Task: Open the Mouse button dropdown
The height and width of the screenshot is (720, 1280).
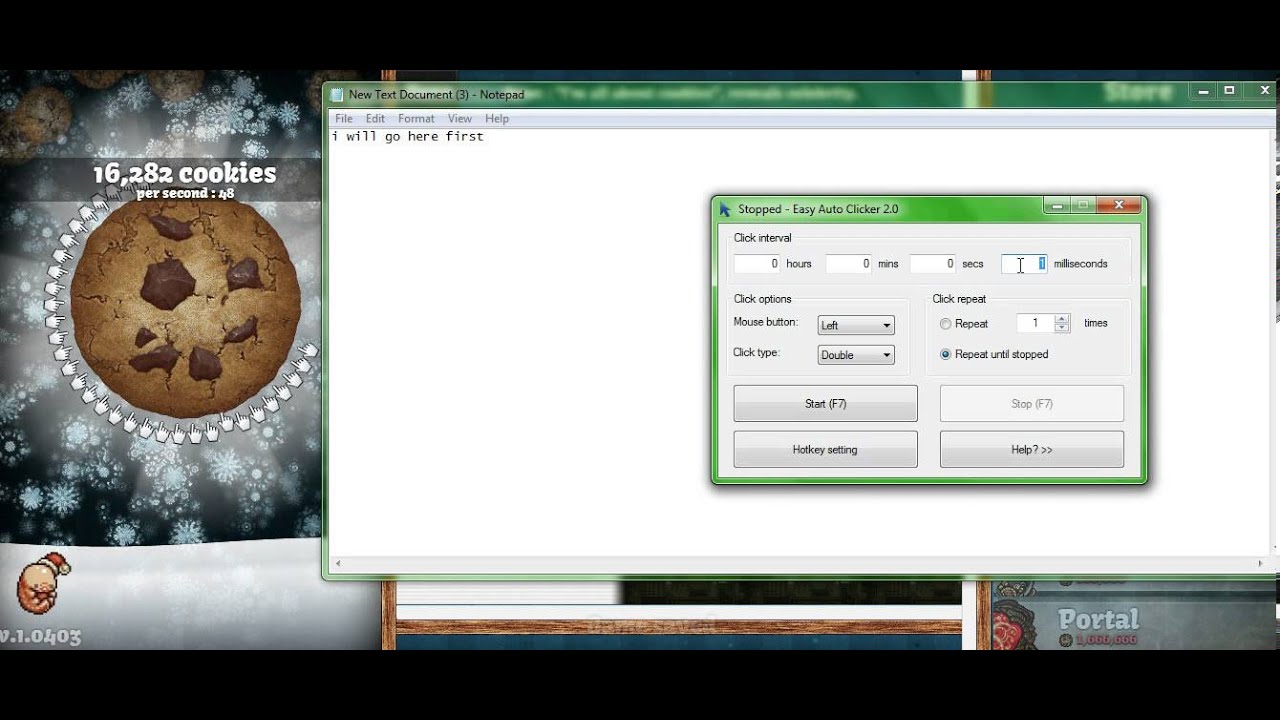Action: tap(856, 325)
